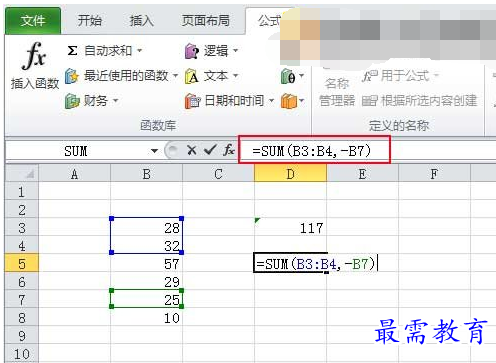Image resolution: width=496 pixels, height=363 pixels.
Task: Expand the Financial dropdown arrow
Action: coord(115,100)
